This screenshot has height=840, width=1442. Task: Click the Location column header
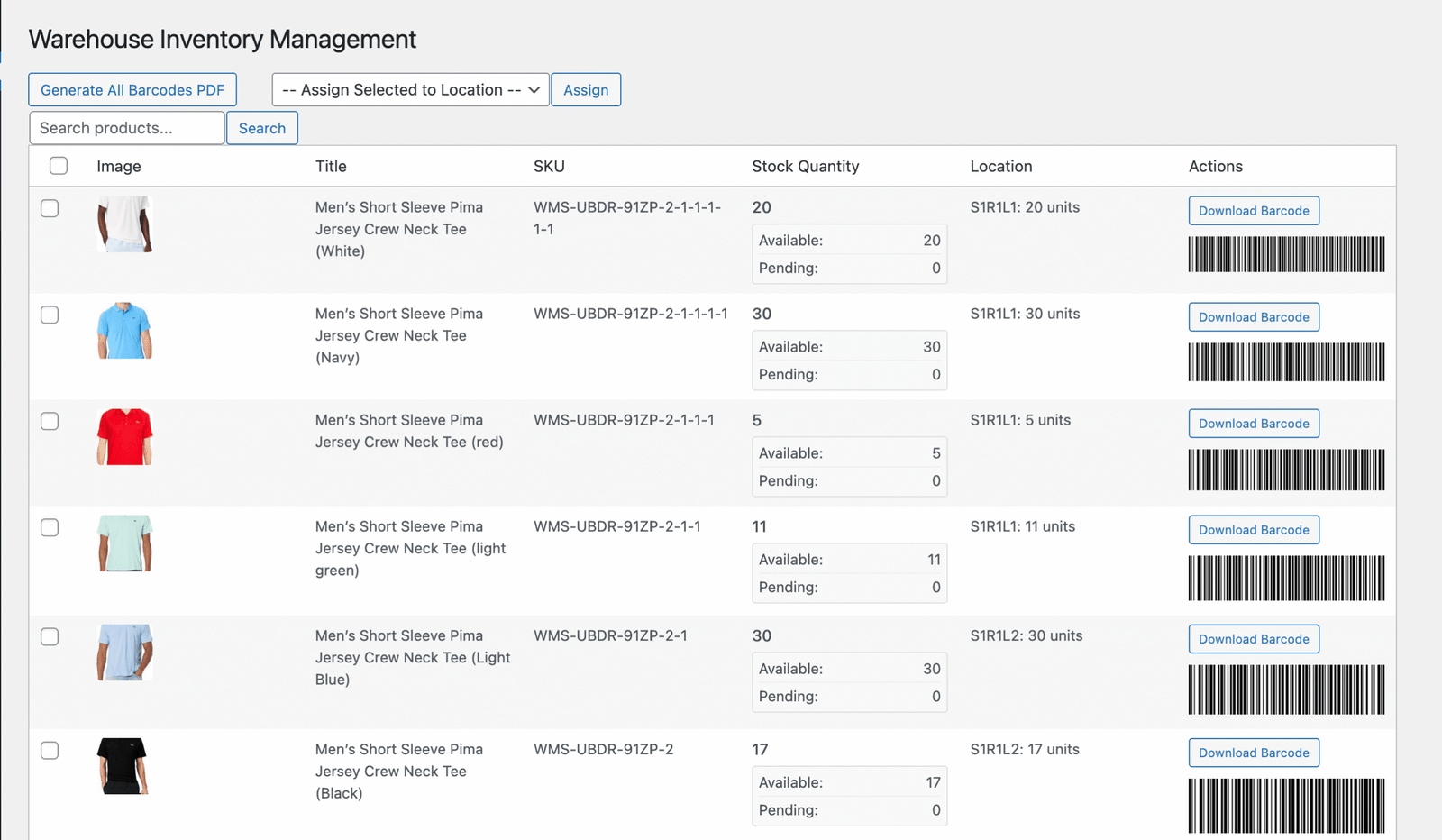point(1001,166)
